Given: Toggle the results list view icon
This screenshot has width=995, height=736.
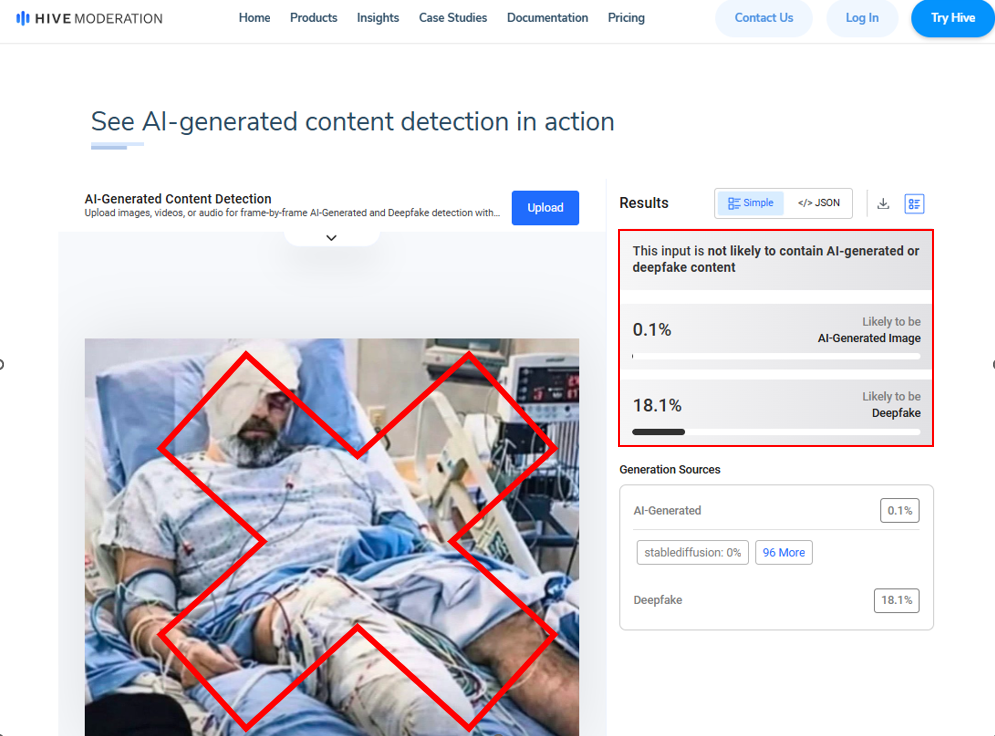Looking at the screenshot, I should [x=914, y=203].
